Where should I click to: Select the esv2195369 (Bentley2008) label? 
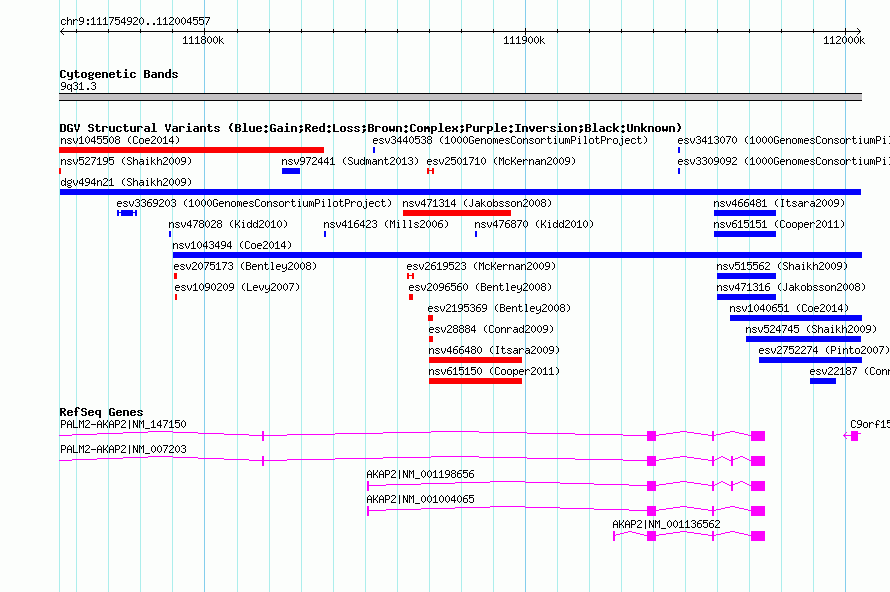pos(499,308)
